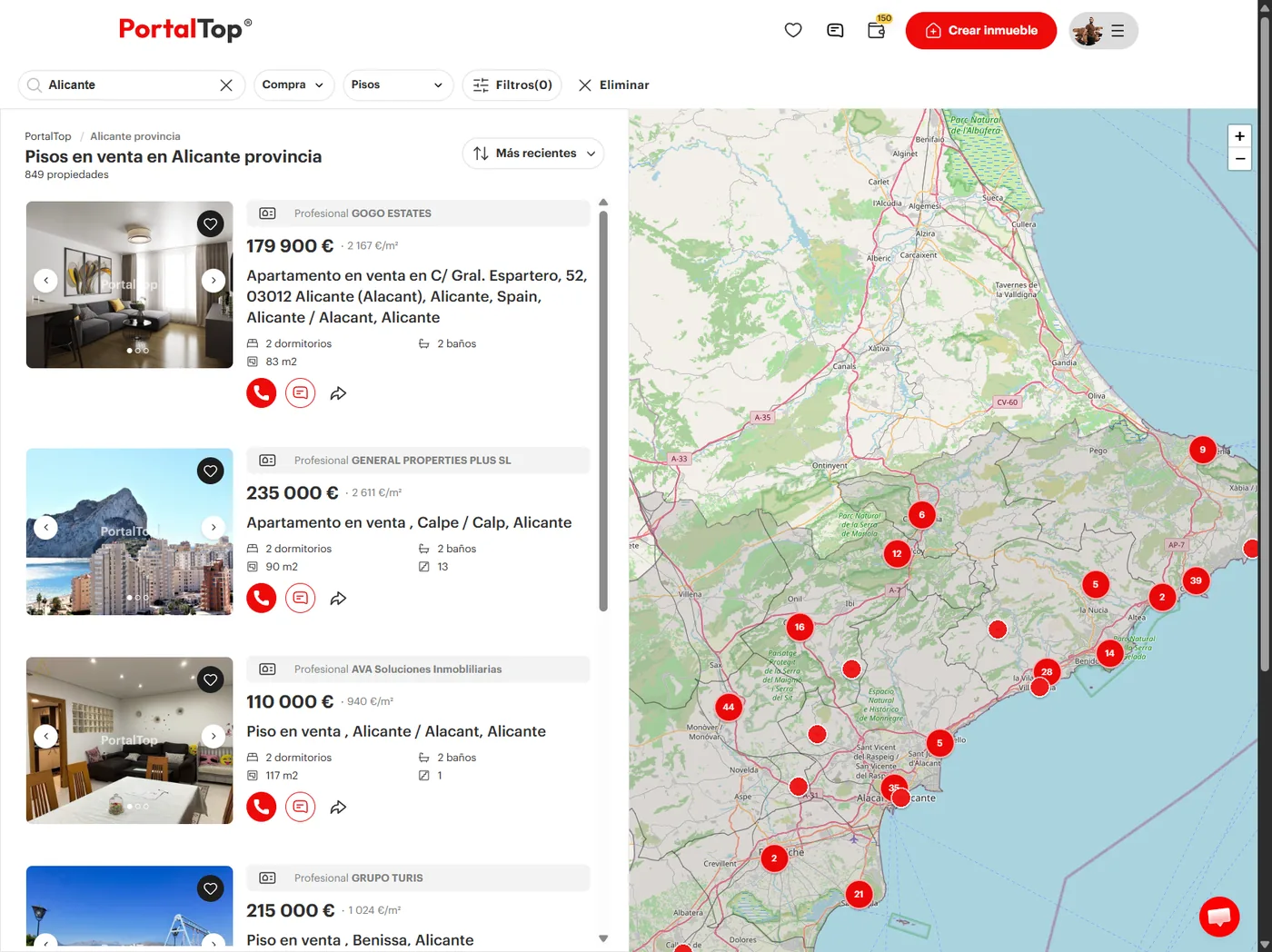This screenshot has width=1272, height=952.
Task: Message GOGO ESTATES via chat icon
Action: click(x=301, y=392)
